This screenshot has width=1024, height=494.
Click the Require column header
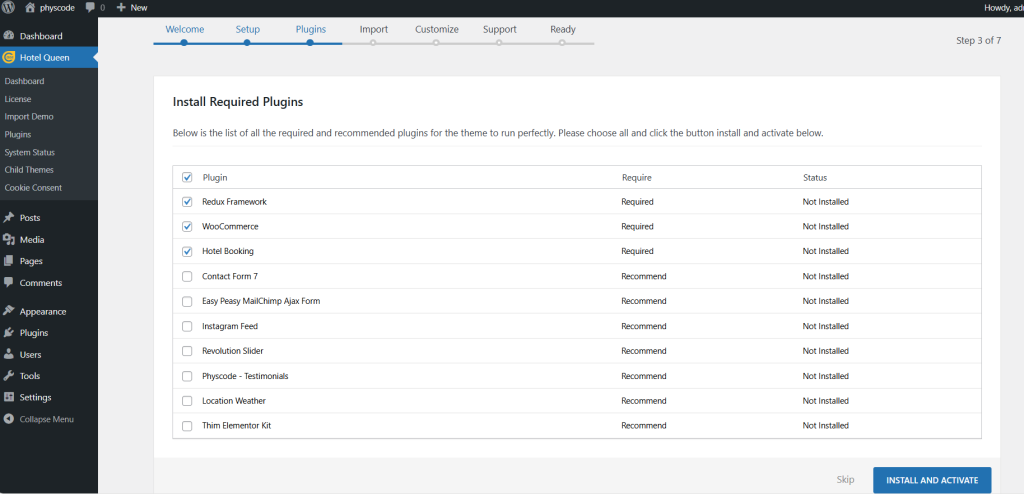[637, 178]
